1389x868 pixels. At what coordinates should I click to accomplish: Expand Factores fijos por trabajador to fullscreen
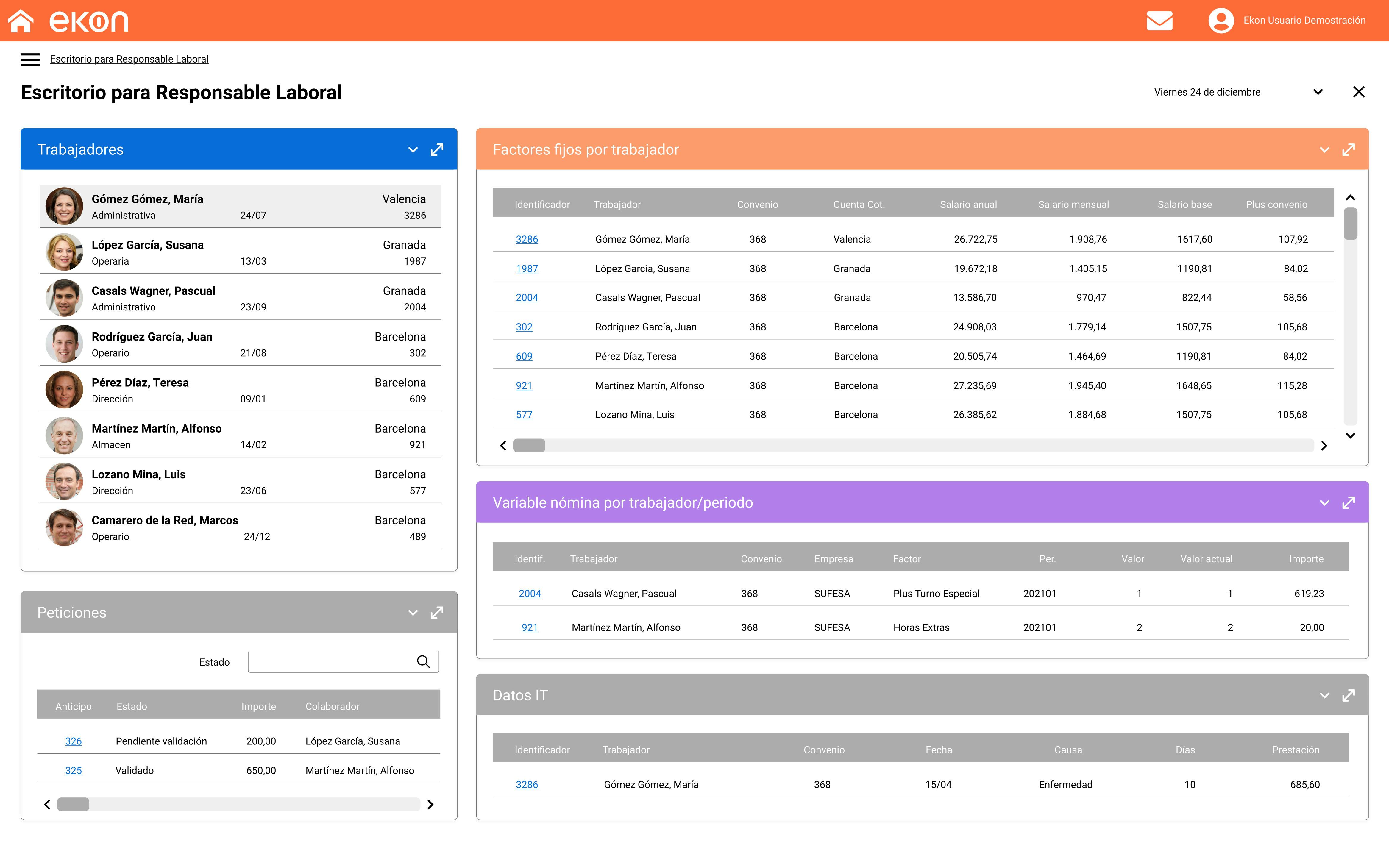pyautogui.click(x=1349, y=149)
